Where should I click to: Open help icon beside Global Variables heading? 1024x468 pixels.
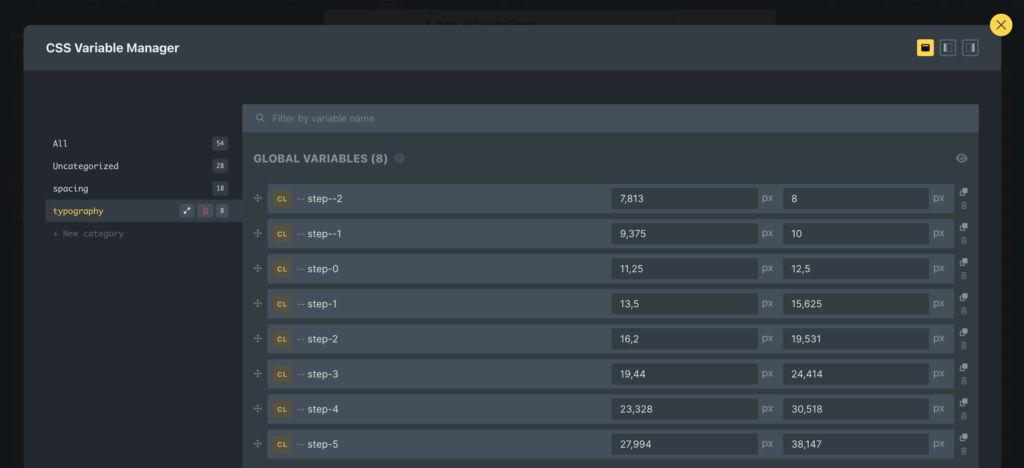(399, 158)
